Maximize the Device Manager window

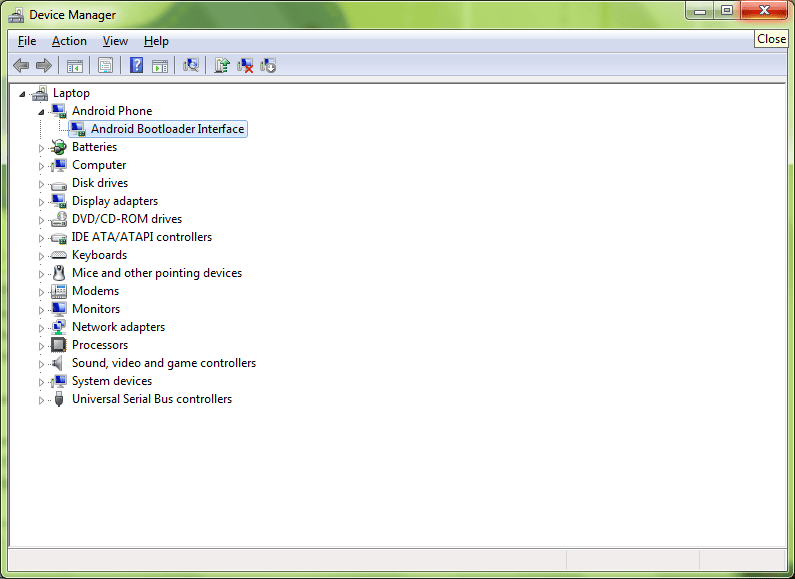727,11
